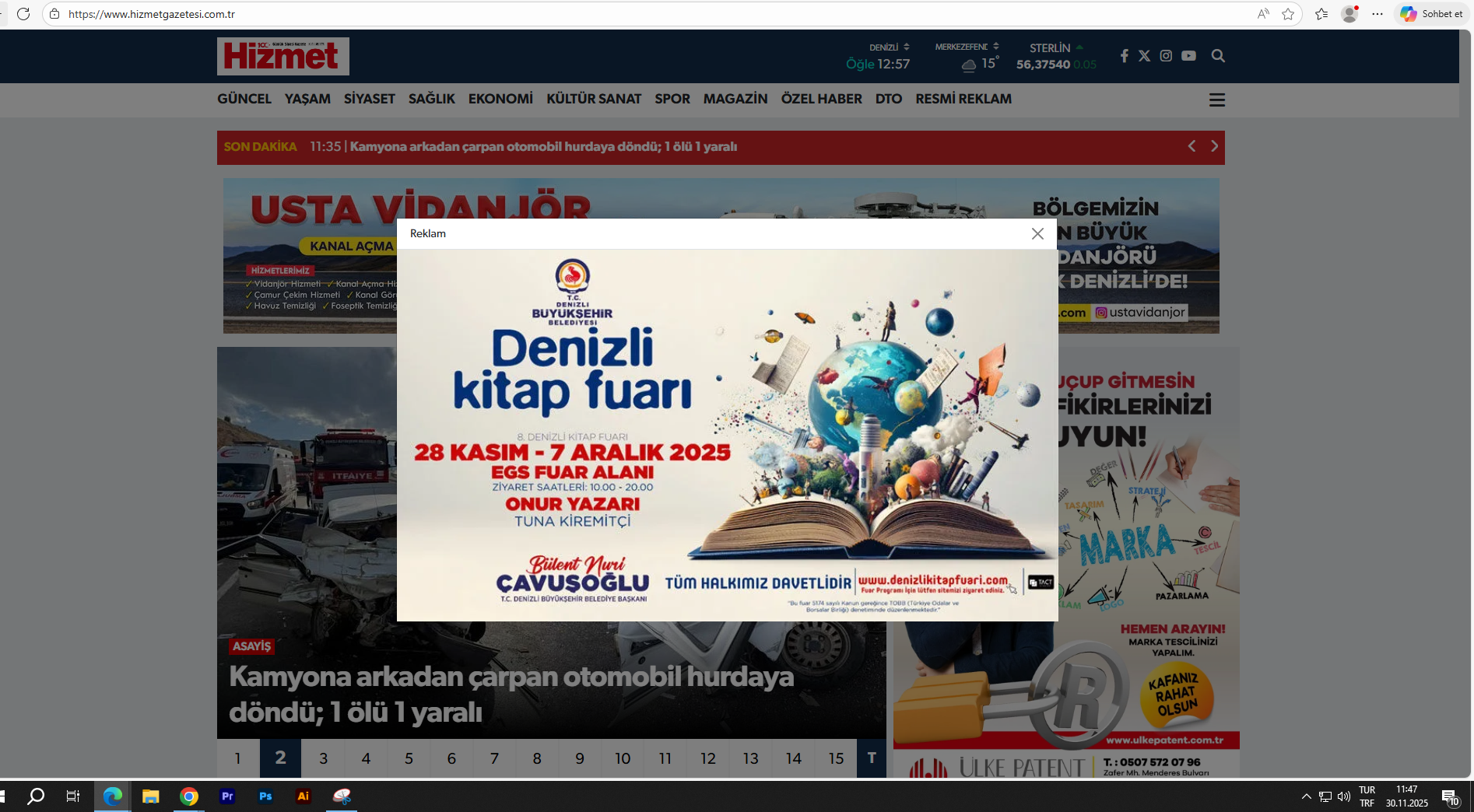Visit the Hizmet Facebook page icon
The image size is (1474, 812).
point(1124,56)
